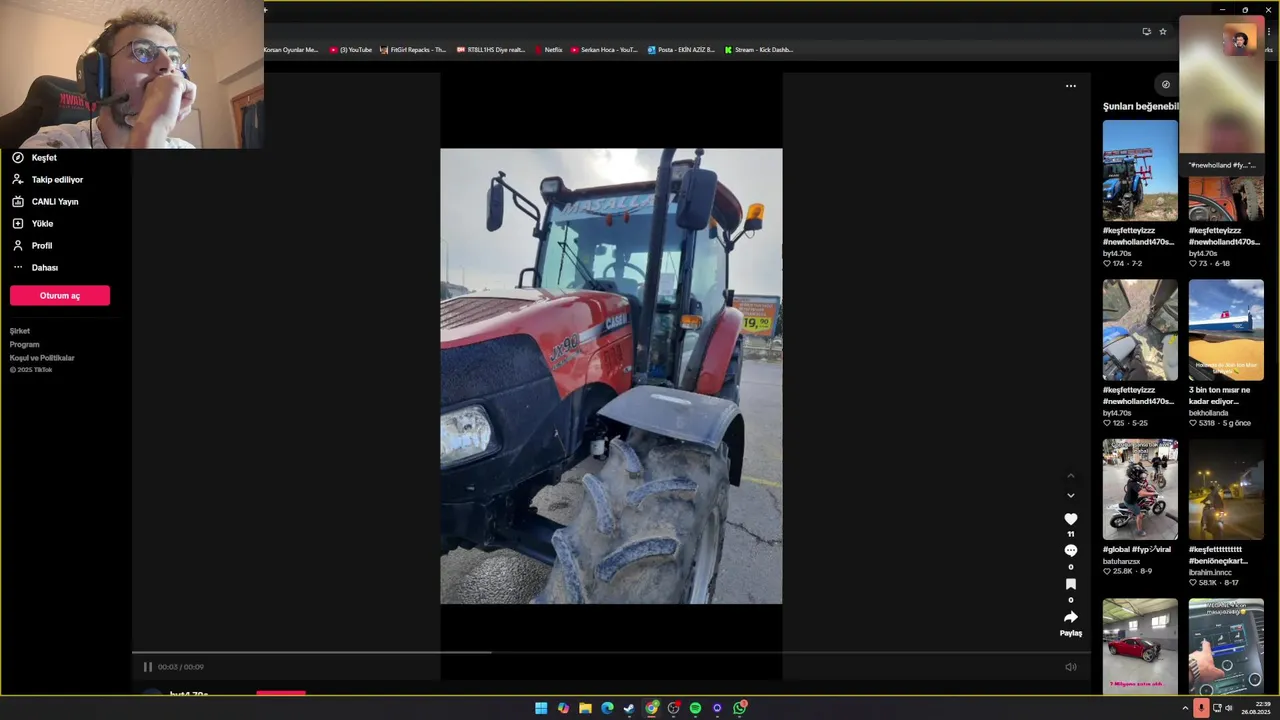This screenshot has height=720, width=1280.
Task: Open the blue tractor recommended thumbnail
Action: coord(1140,171)
